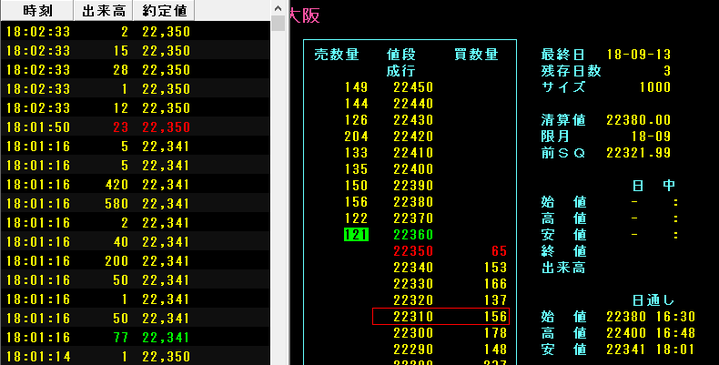This screenshot has width=719, height=365.
Task: Click price 22420 in the order book
Action: point(413,137)
